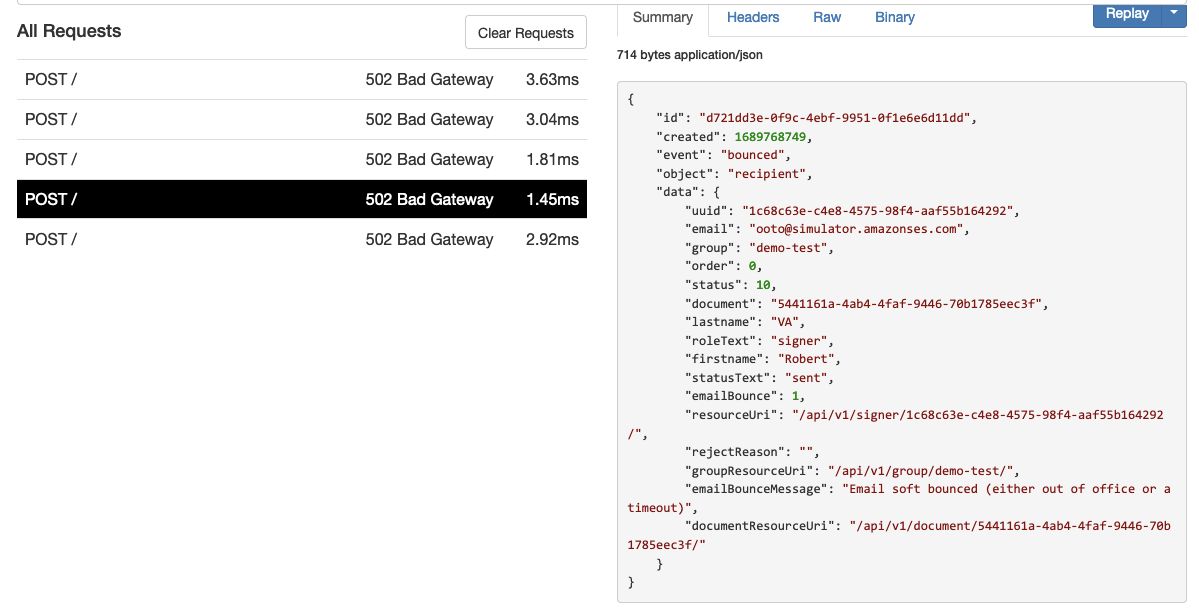View the Binary tab
Image resolution: width=1199 pixels, height=609 pixels.
tap(894, 17)
